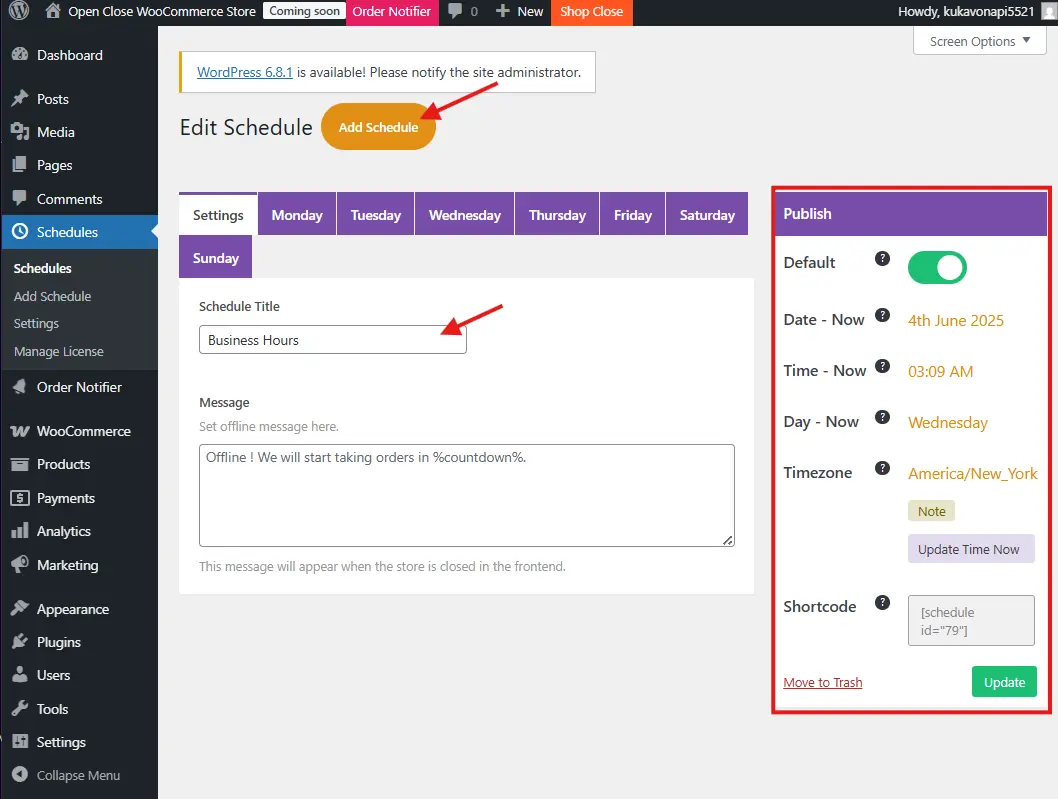The image size is (1058, 799).
Task: Click the Products box icon
Action: point(20,464)
